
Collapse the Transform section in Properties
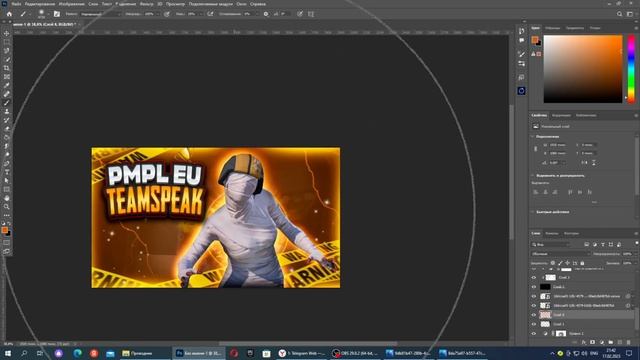533,136
